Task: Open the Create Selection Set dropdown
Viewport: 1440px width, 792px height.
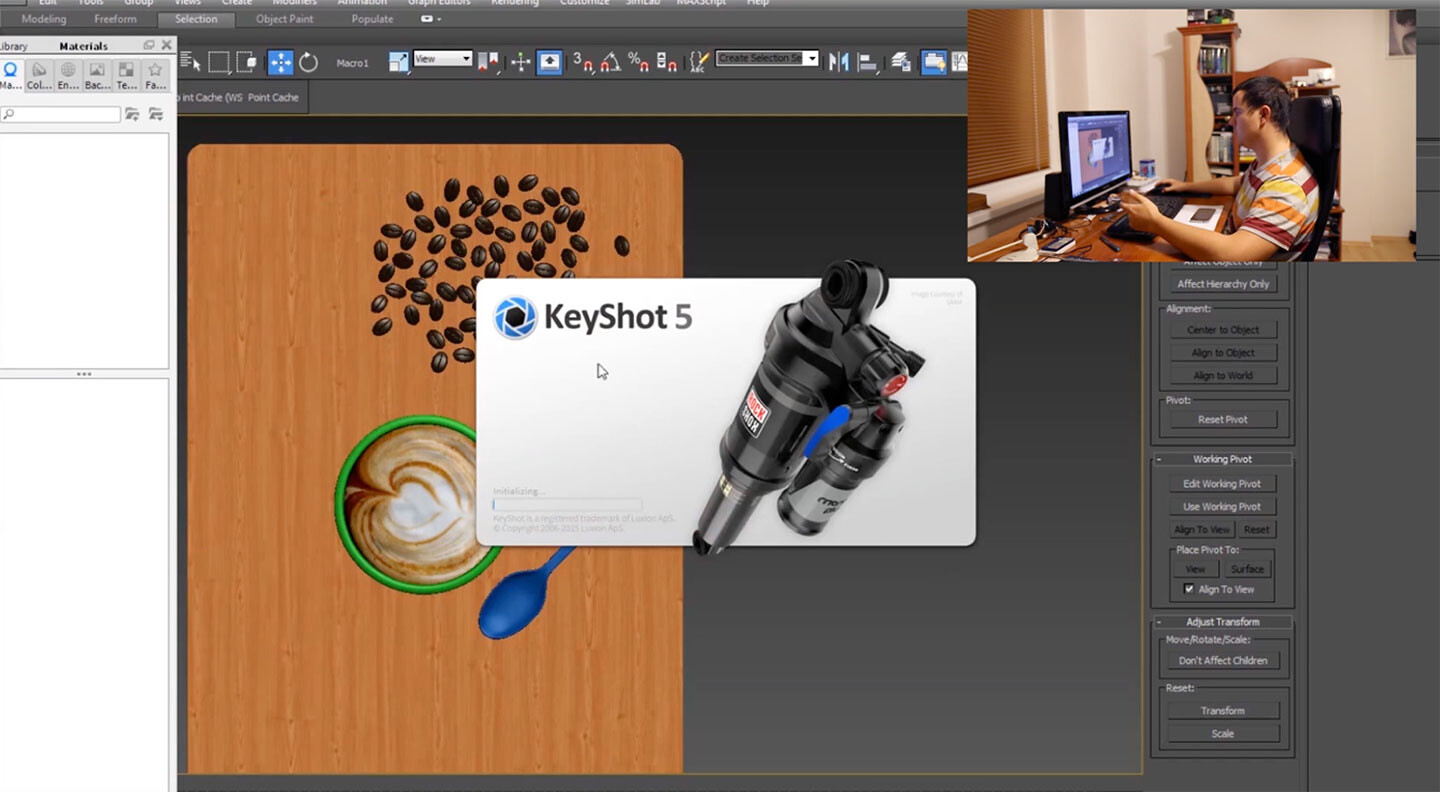Action: click(767, 58)
